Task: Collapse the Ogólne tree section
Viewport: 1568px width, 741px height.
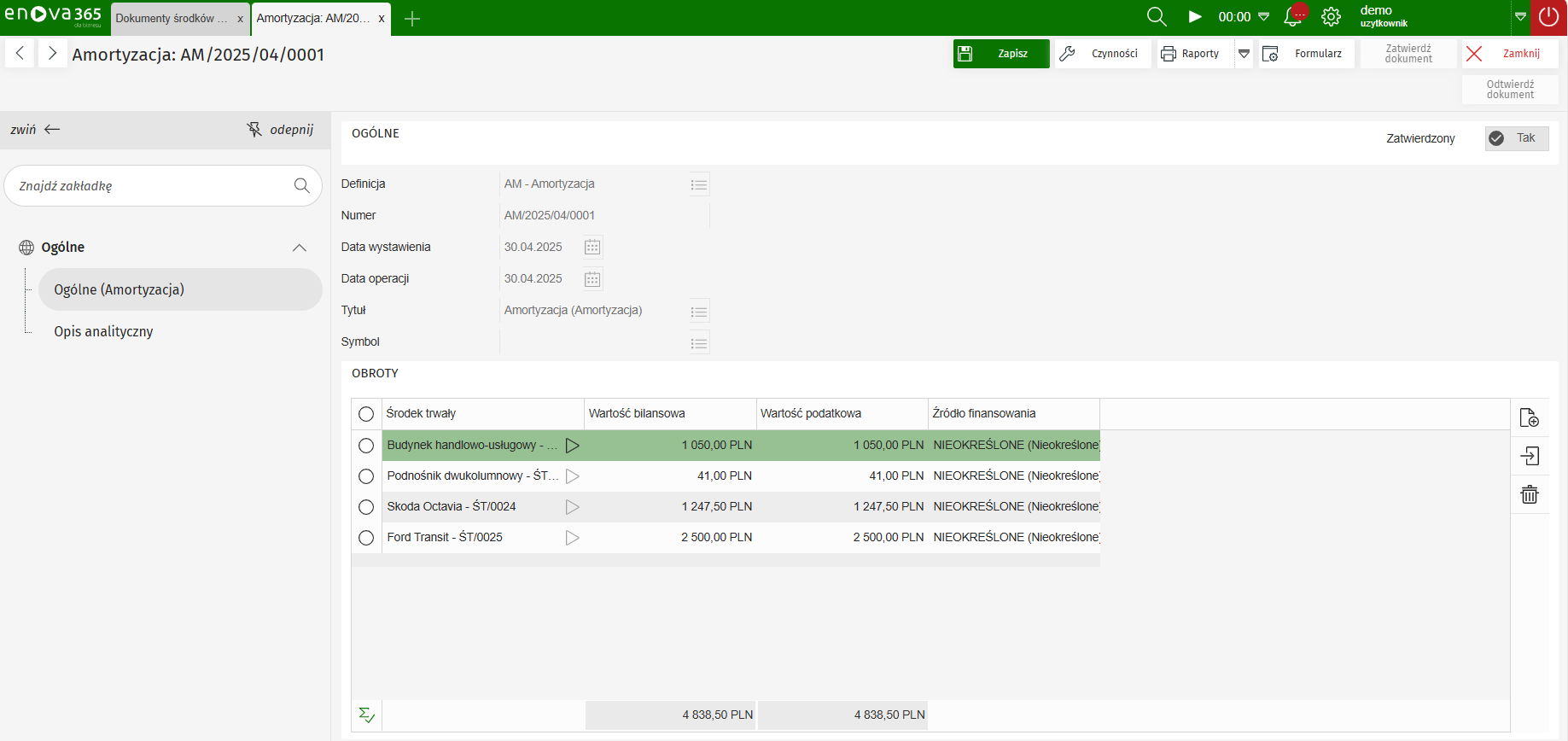Action: 299,248
